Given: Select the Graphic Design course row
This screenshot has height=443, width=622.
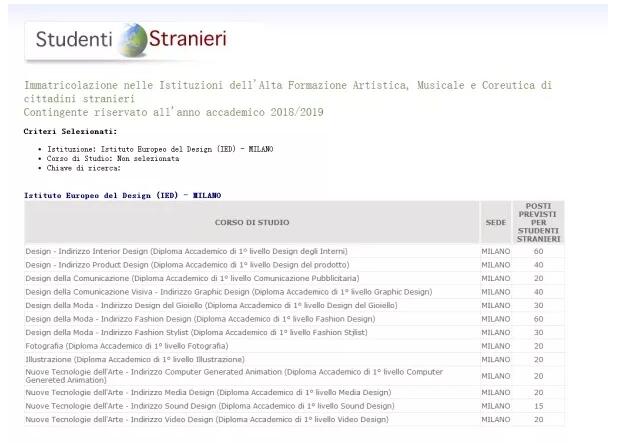Looking at the screenshot, I should click(294, 292).
